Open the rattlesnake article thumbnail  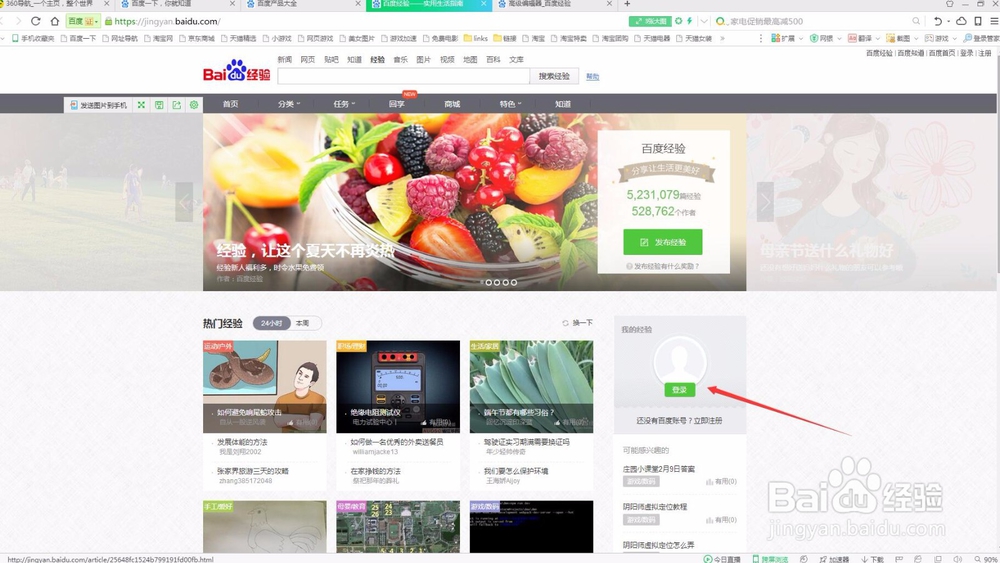coord(265,386)
